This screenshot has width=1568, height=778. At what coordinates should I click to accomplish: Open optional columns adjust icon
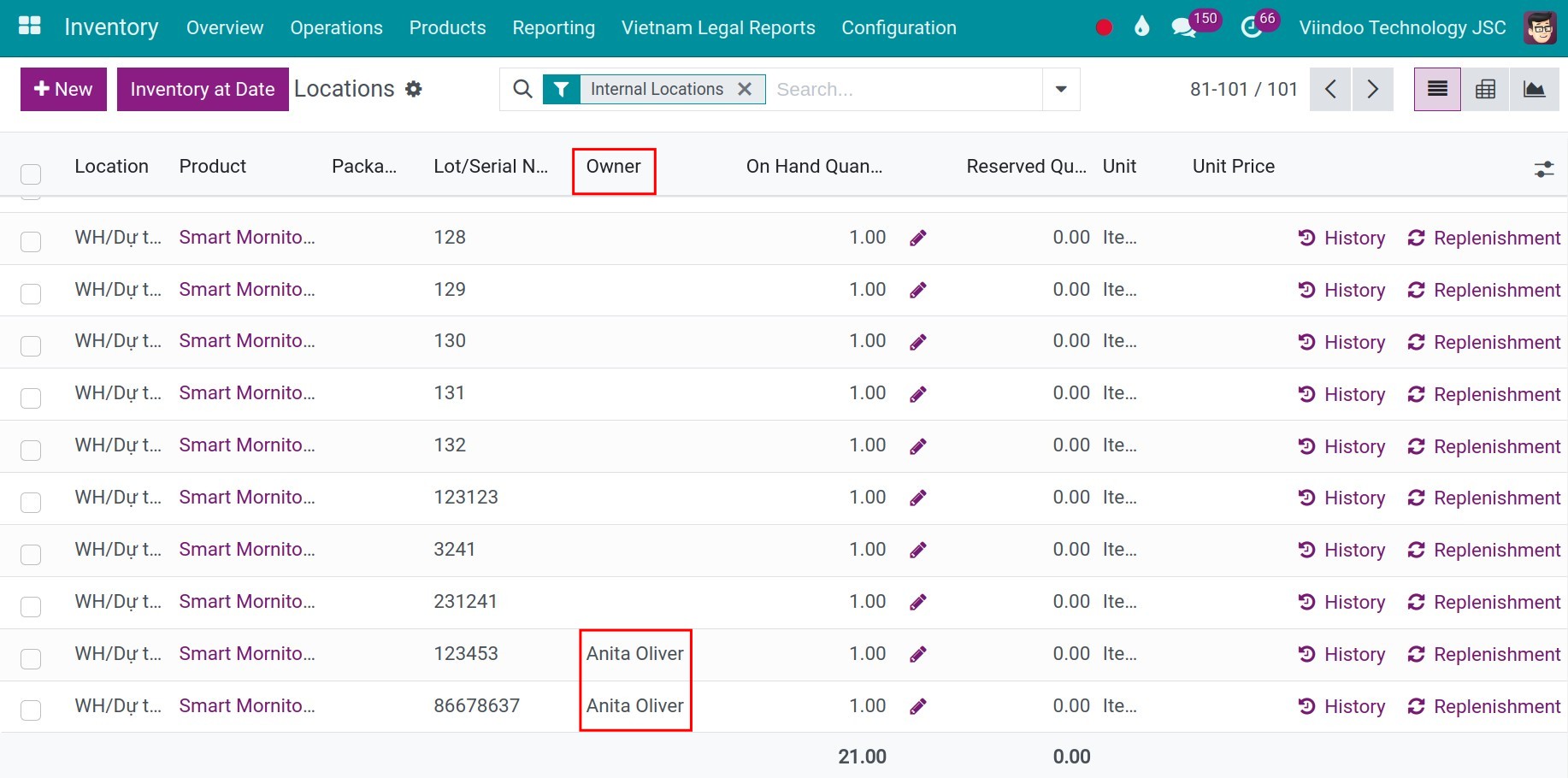(x=1544, y=169)
